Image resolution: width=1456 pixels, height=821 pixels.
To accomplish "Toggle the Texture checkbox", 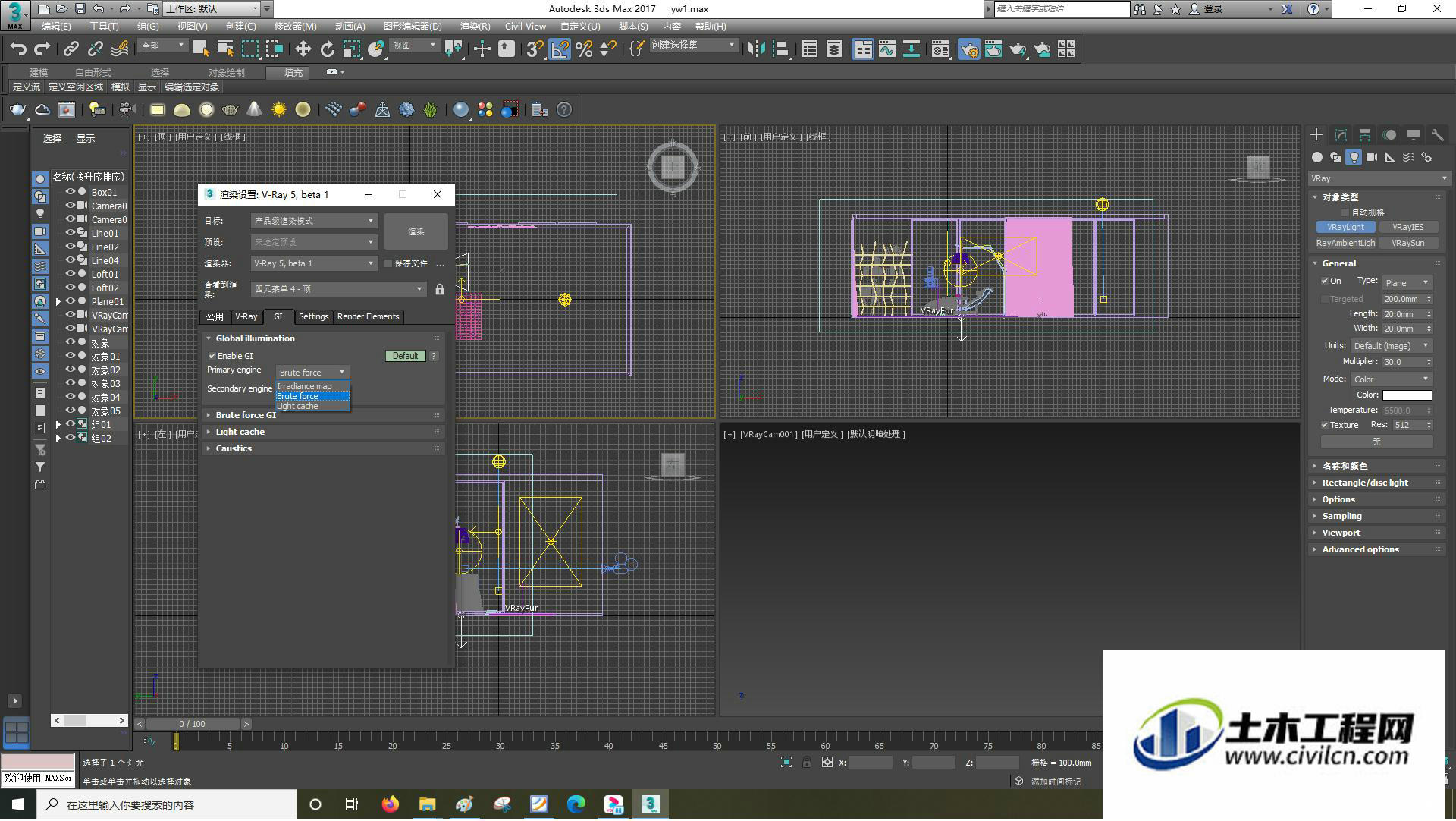I will tap(1325, 425).
